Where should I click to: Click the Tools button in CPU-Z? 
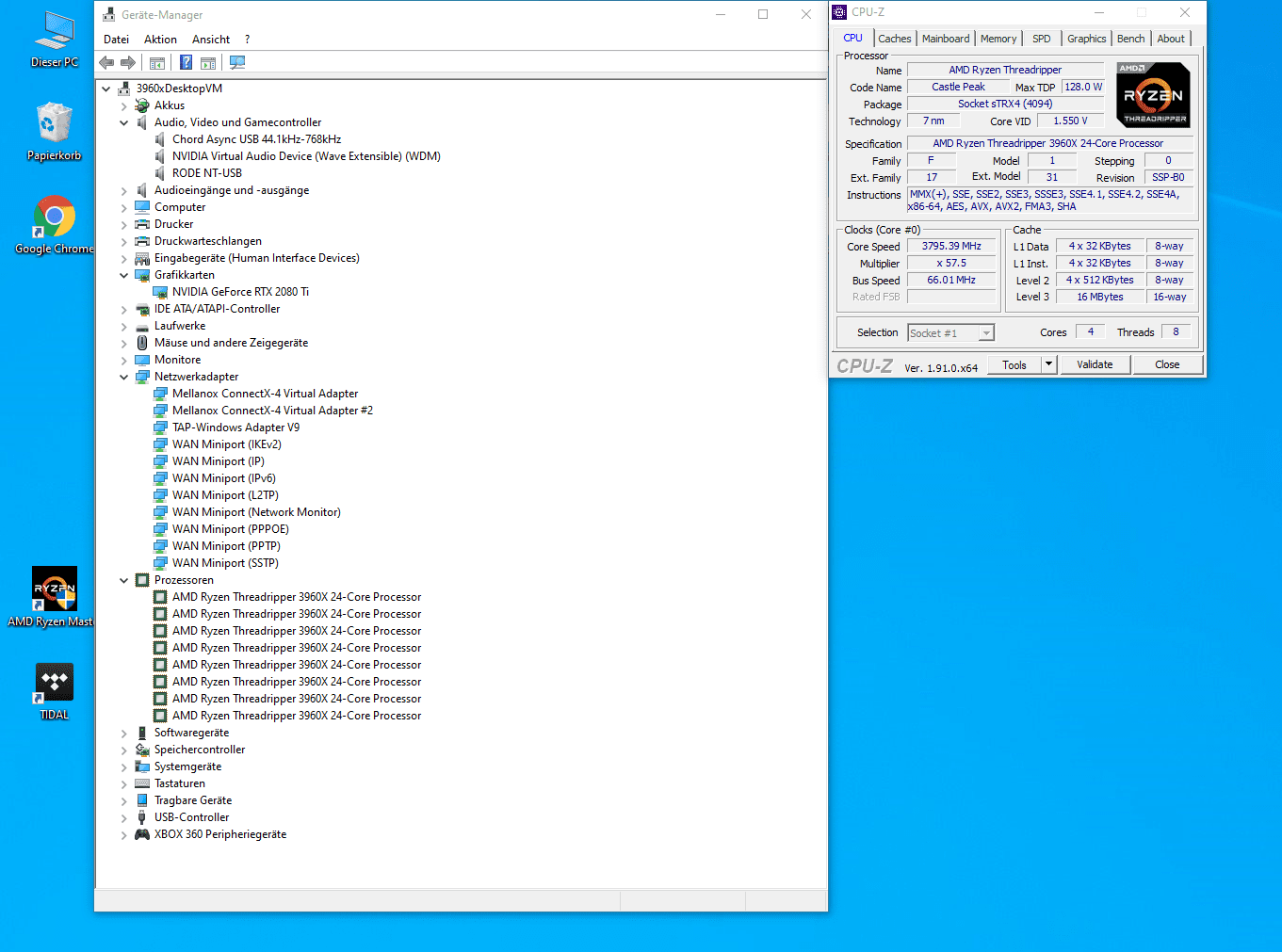(1014, 364)
